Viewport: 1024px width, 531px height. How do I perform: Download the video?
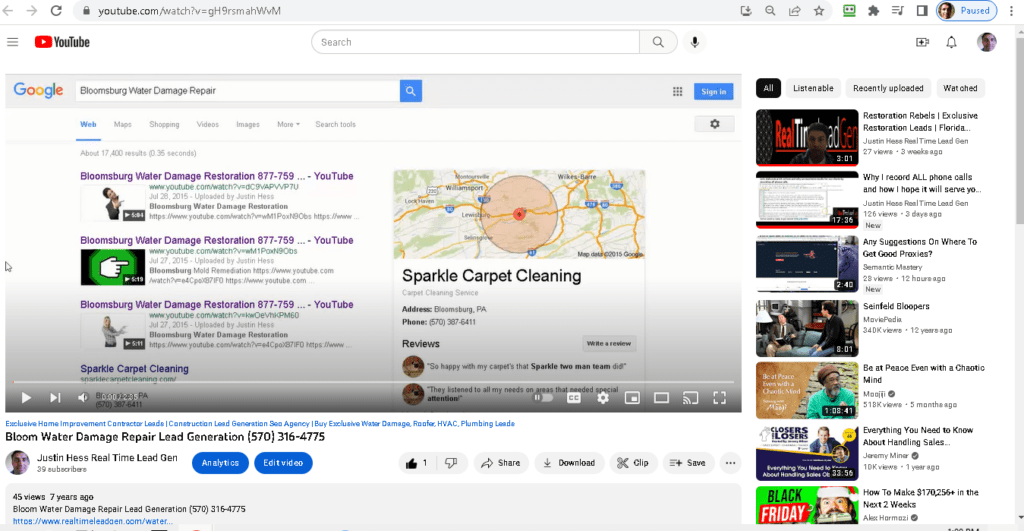pyautogui.click(x=569, y=463)
